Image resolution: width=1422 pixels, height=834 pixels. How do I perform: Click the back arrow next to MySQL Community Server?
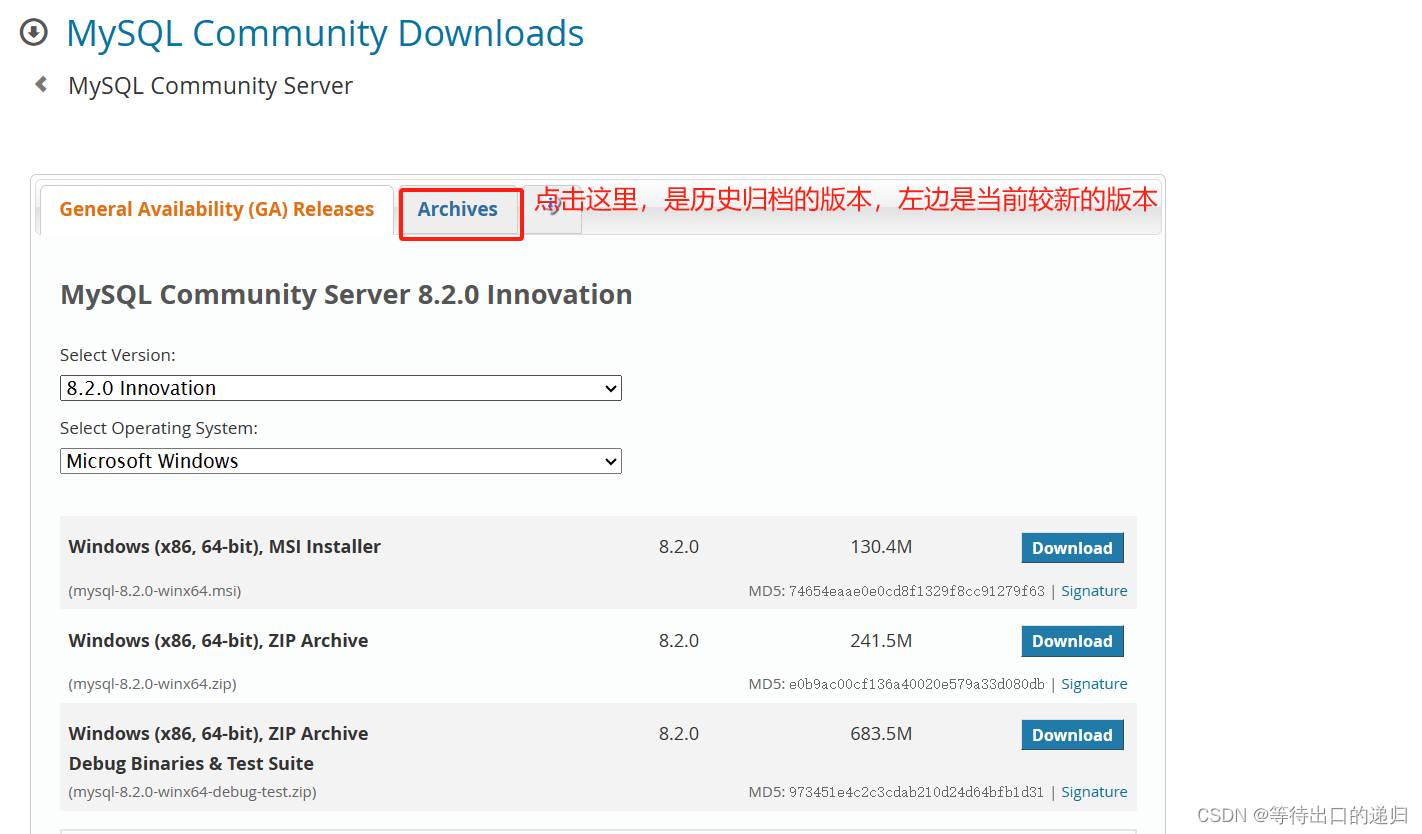click(41, 84)
